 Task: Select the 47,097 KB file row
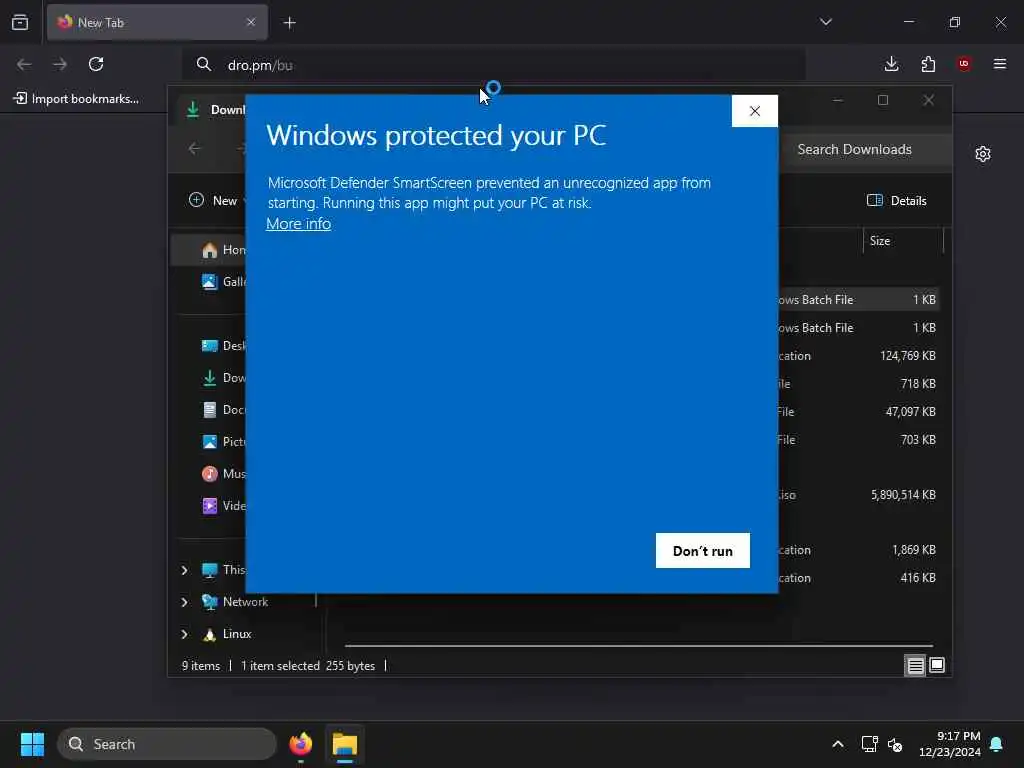(x=857, y=412)
